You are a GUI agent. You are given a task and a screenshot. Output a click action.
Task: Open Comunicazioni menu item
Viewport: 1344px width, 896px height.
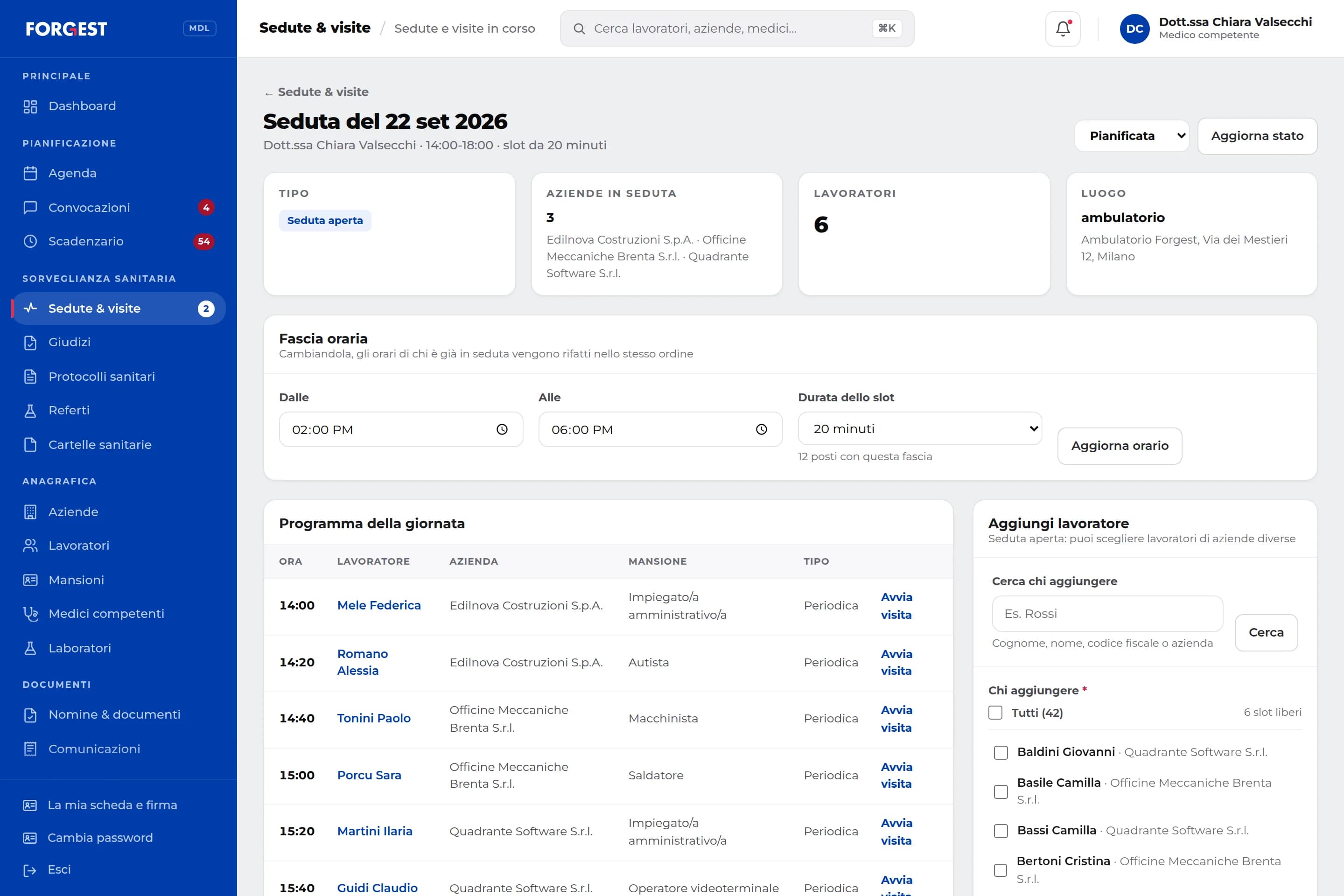(x=118, y=749)
